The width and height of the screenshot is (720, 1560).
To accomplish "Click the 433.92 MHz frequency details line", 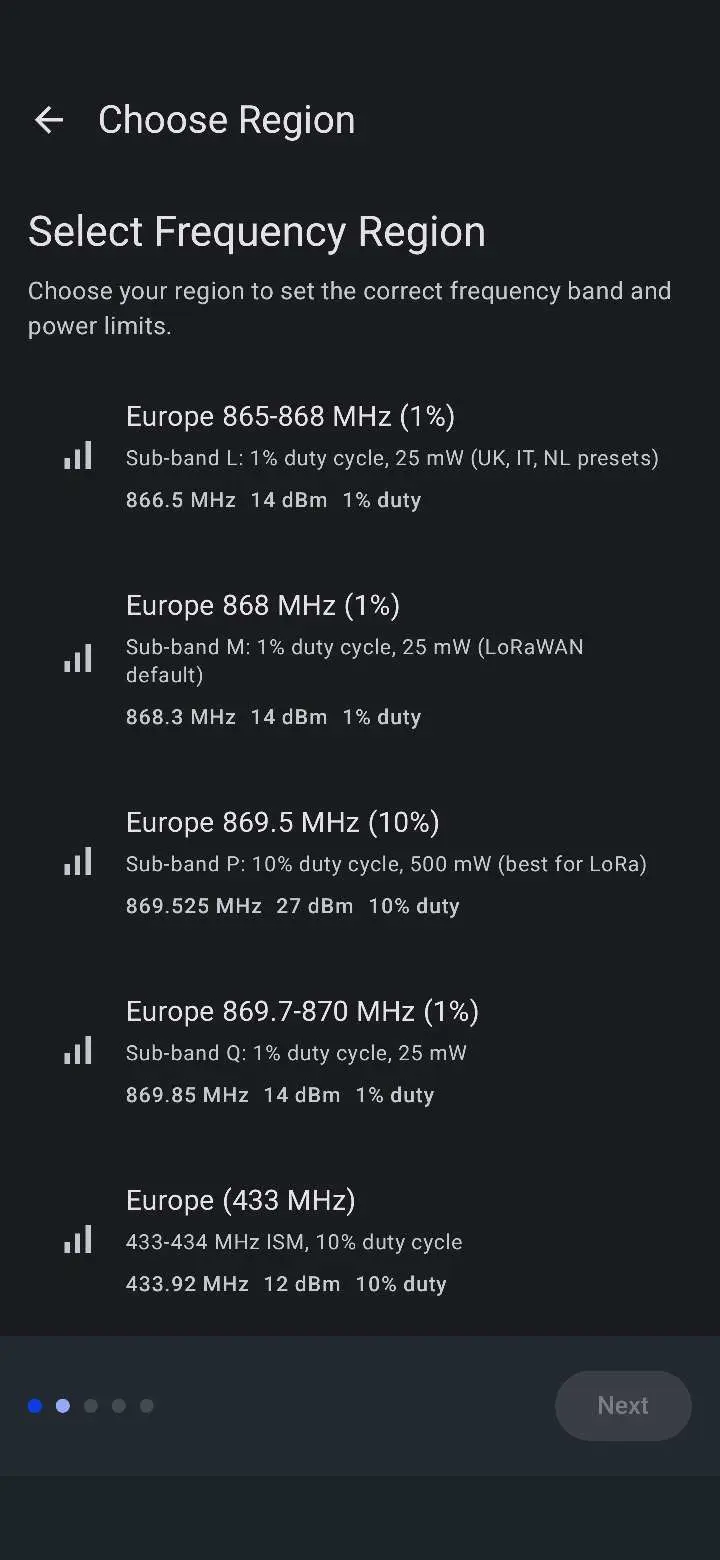I will tap(286, 1284).
